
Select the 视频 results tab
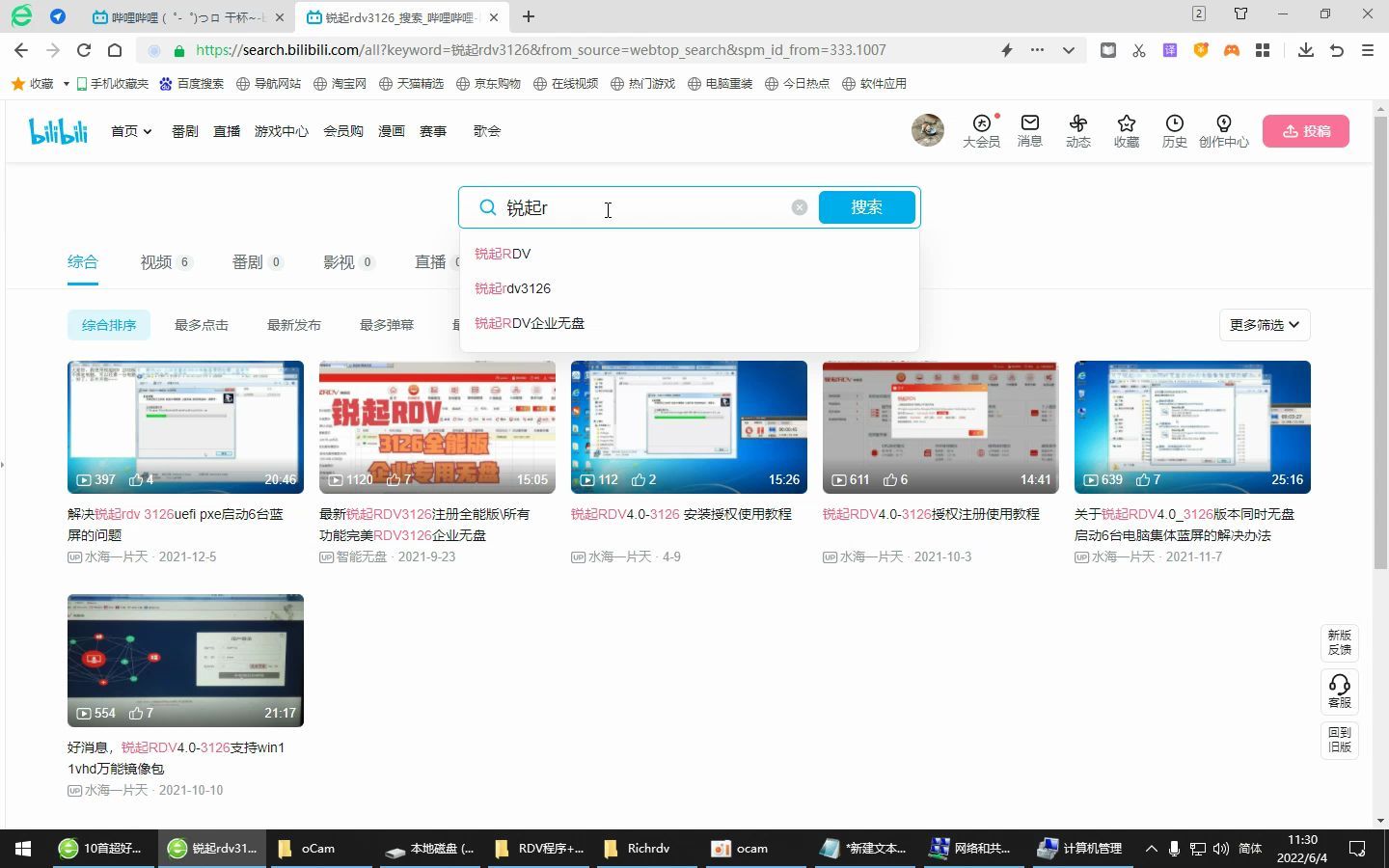coord(166,262)
